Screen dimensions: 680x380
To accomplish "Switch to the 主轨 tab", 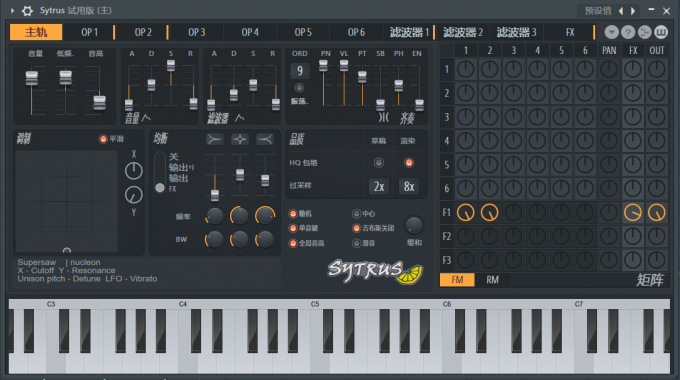I will point(36,32).
